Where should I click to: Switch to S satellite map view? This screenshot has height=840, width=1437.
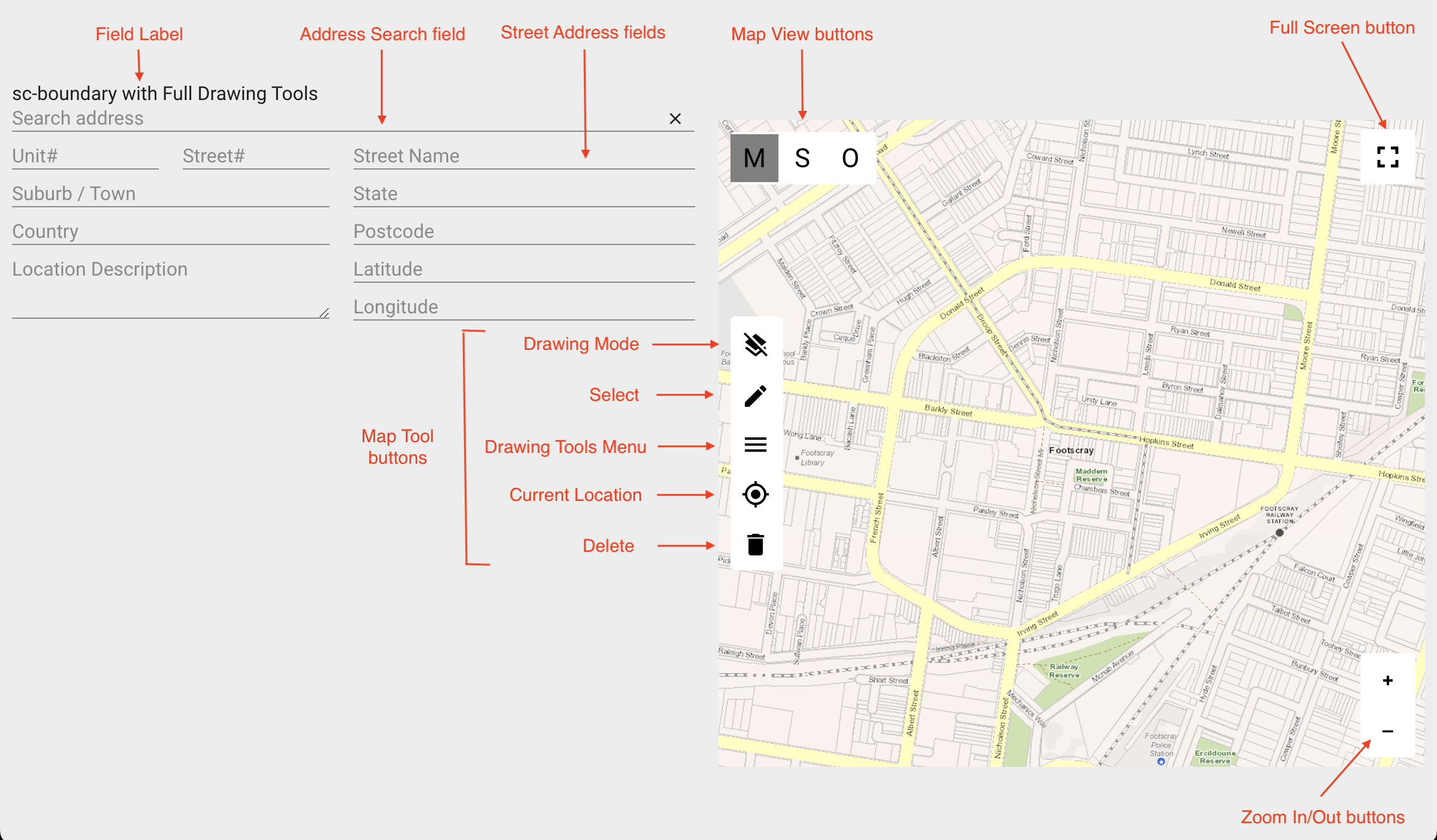click(x=802, y=158)
